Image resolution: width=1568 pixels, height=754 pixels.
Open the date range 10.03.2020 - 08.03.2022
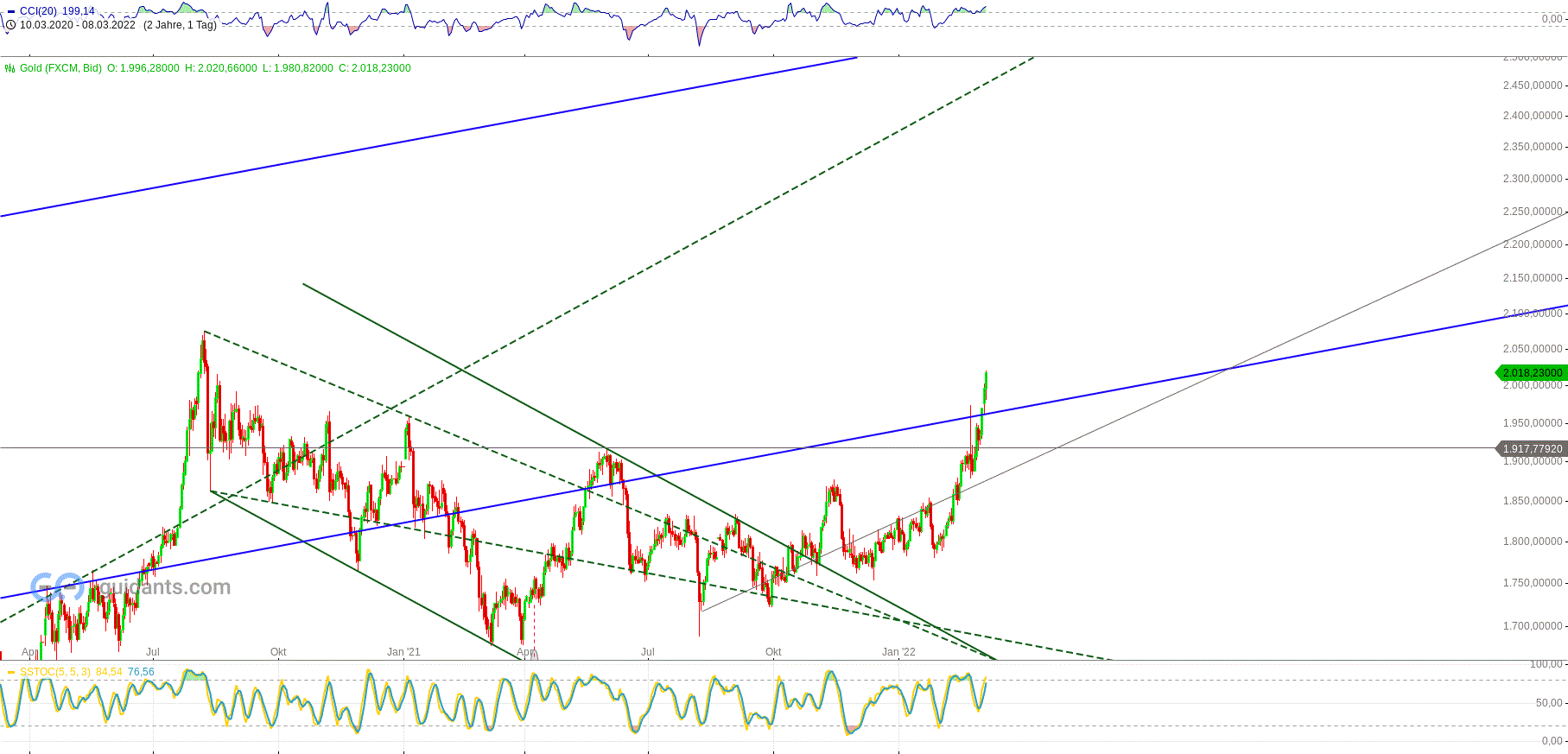tap(78, 25)
